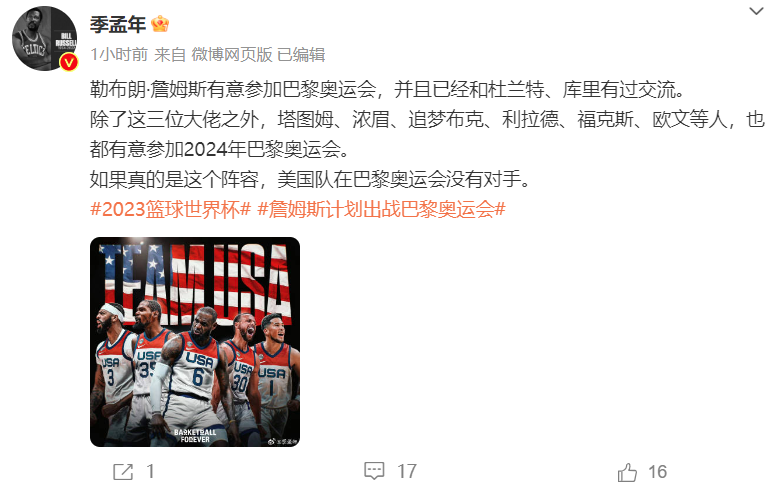Click the 1小时前 timestamp

[119, 54]
